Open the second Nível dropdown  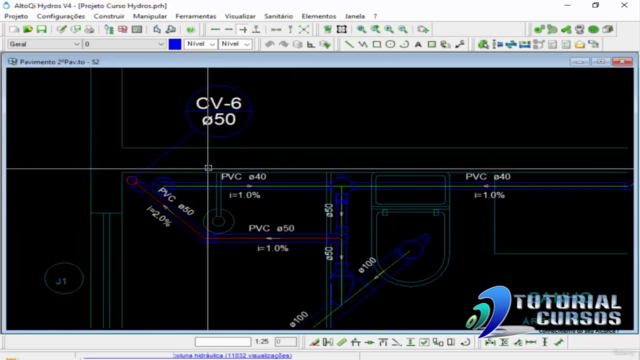pos(235,44)
